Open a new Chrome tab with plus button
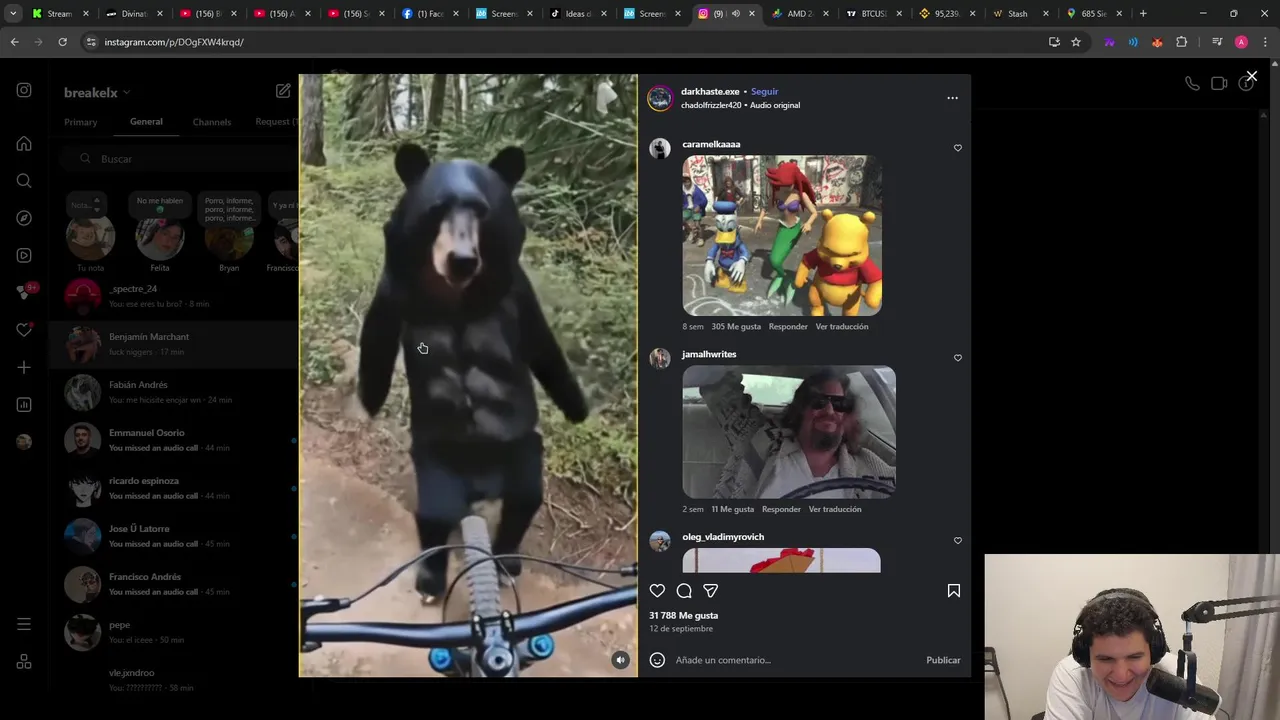1280x720 pixels. (1143, 14)
